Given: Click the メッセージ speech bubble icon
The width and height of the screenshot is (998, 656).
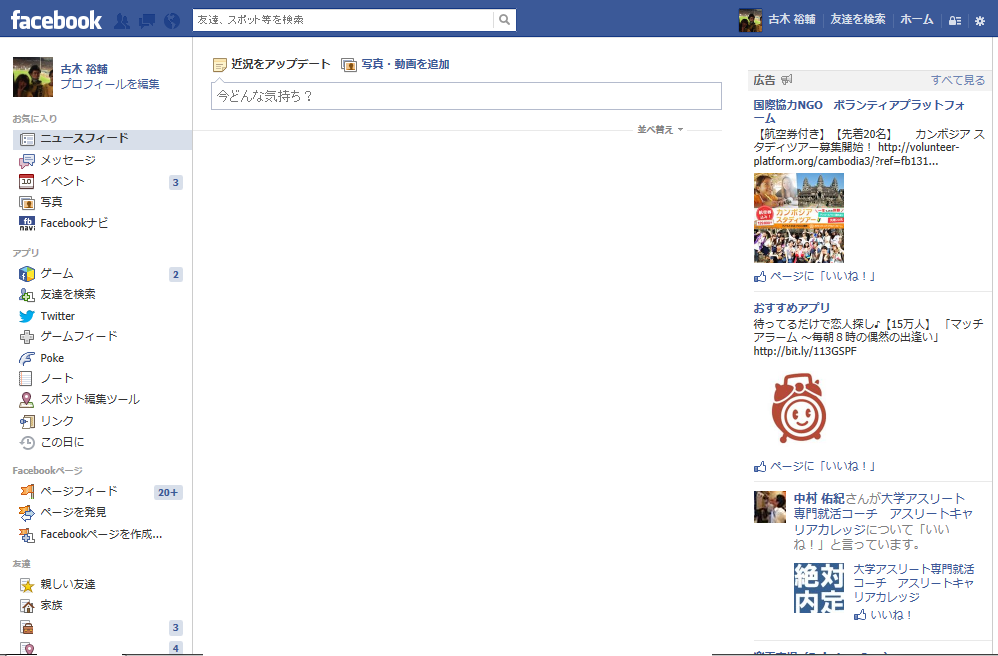Looking at the screenshot, I should pos(27,161).
